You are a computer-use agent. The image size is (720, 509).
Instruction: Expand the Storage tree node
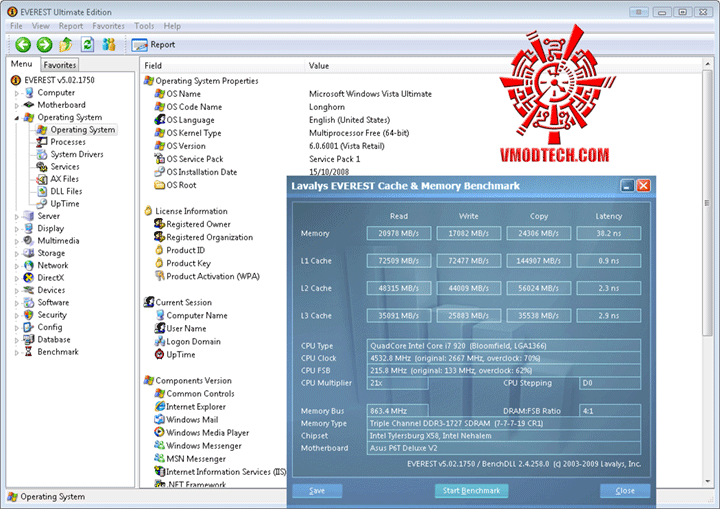[17, 254]
